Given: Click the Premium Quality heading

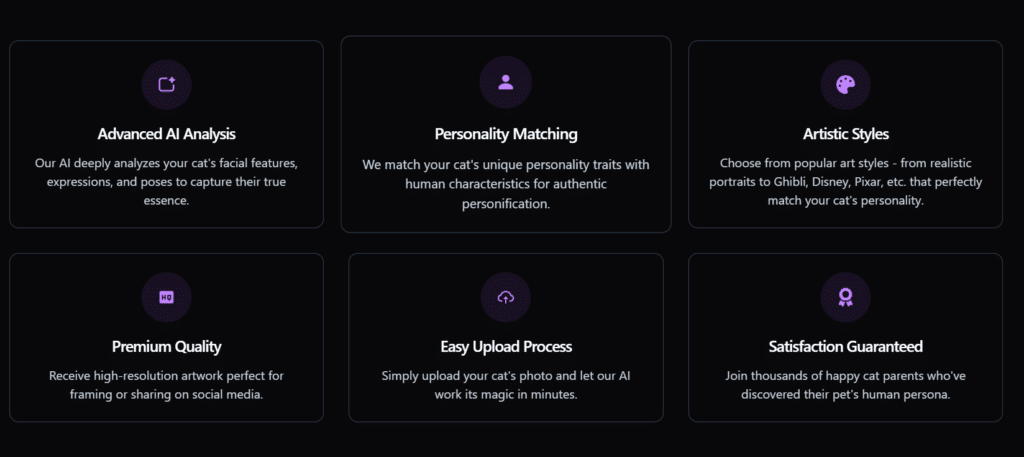Looking at the screenshot, I should click(x=166, y=347).
